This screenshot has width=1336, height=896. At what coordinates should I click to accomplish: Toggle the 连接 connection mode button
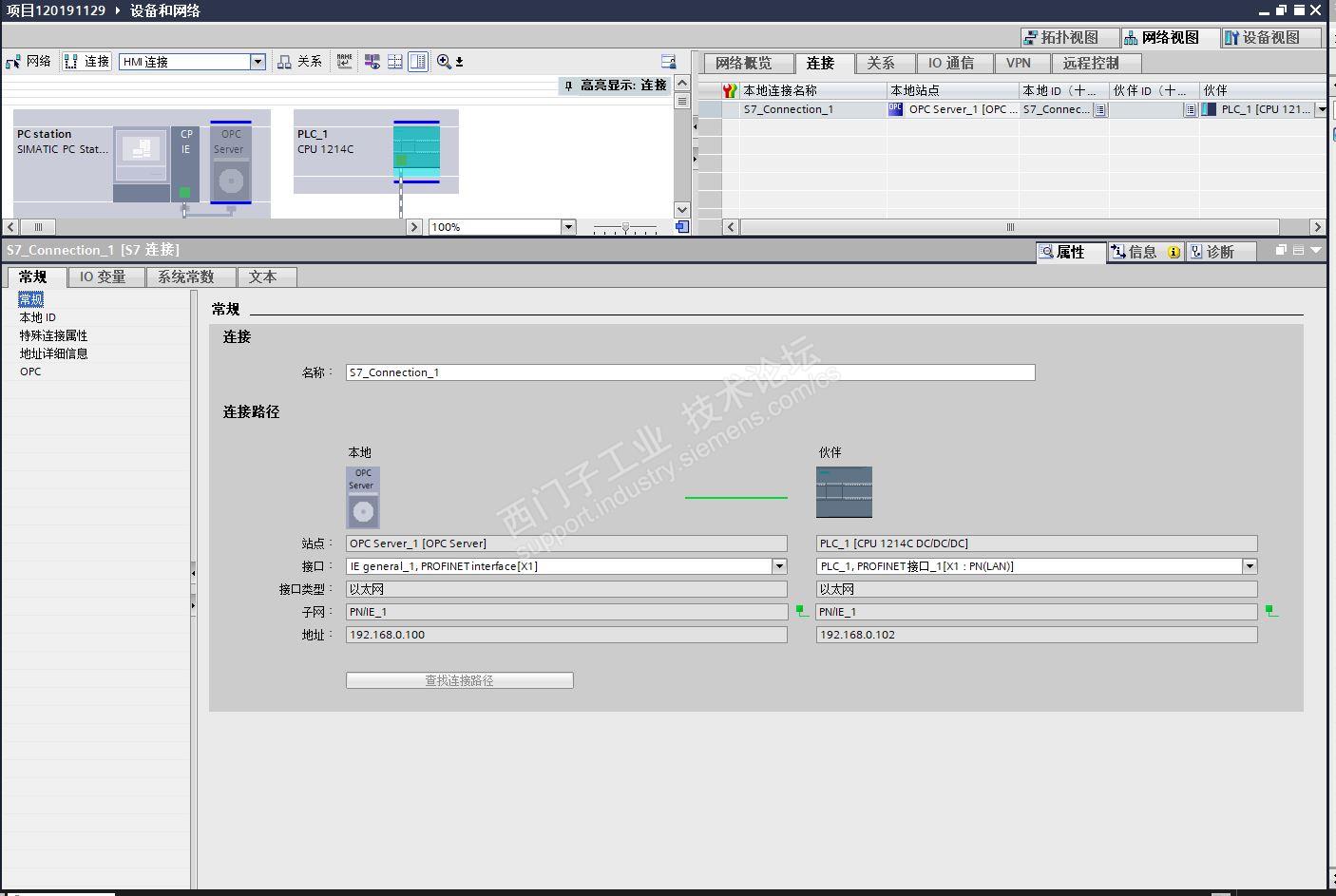(x=86, y=62)
